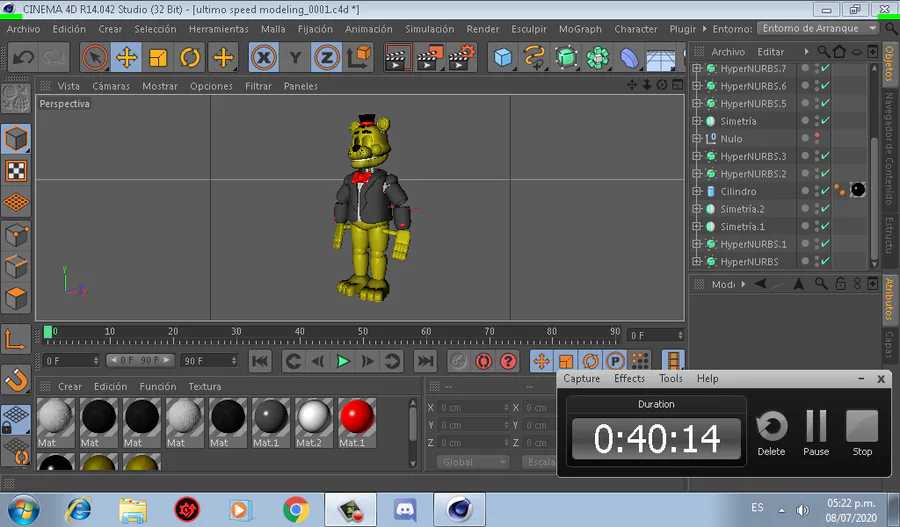The width and height of the screenshot is (900, 527).
Task: Expand the Cilindro object node
Action: click(x=696, y=191)
